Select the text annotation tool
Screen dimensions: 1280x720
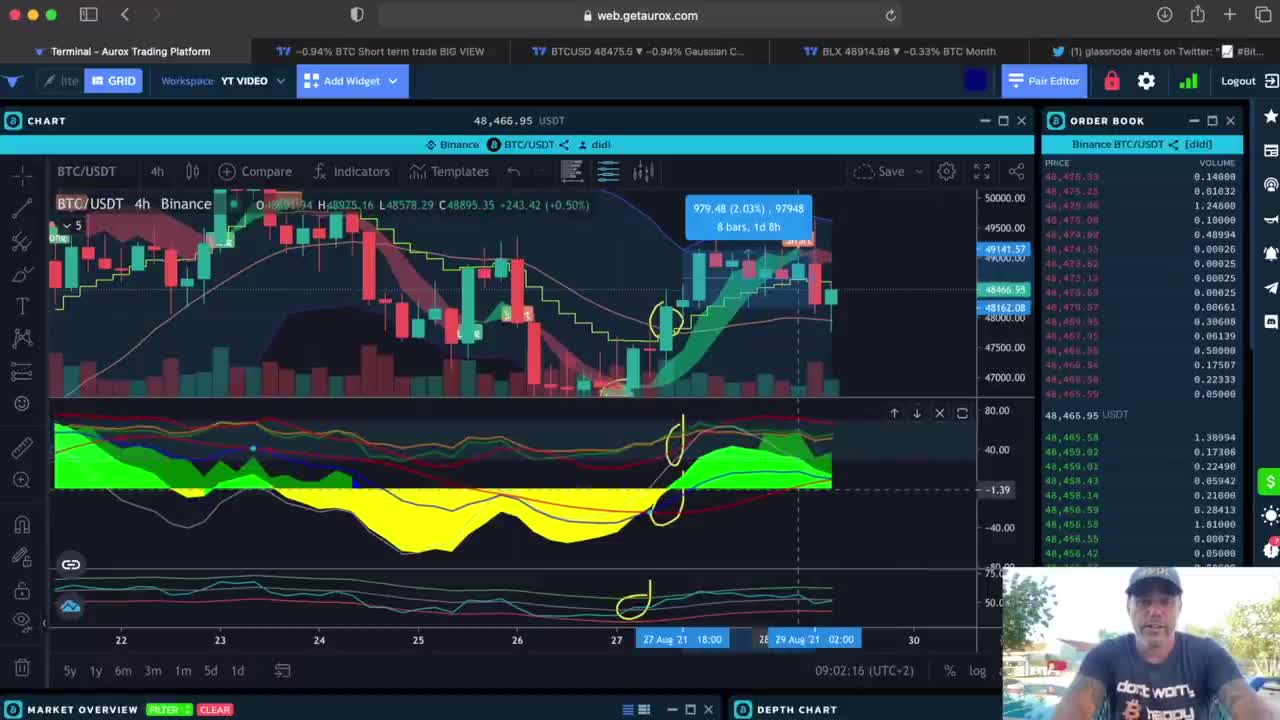22,306
